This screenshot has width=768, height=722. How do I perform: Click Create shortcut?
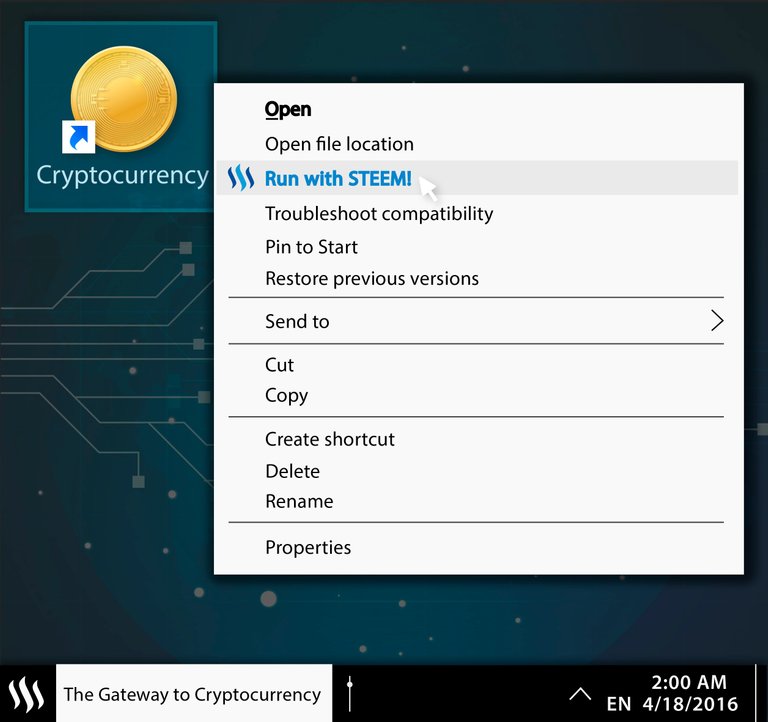pyautogui.click(x=330, y=439)
